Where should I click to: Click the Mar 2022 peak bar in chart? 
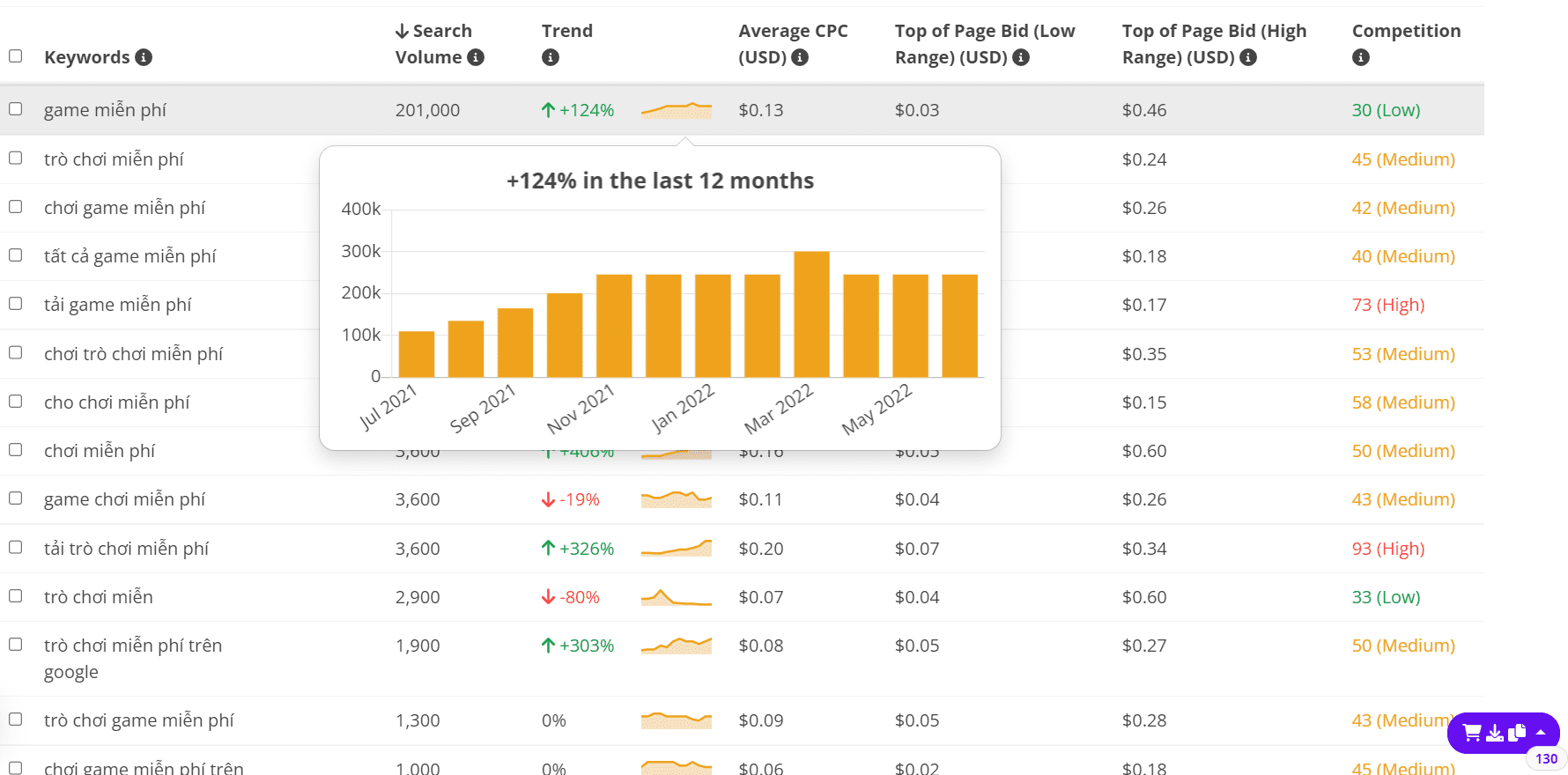point(811,314)
